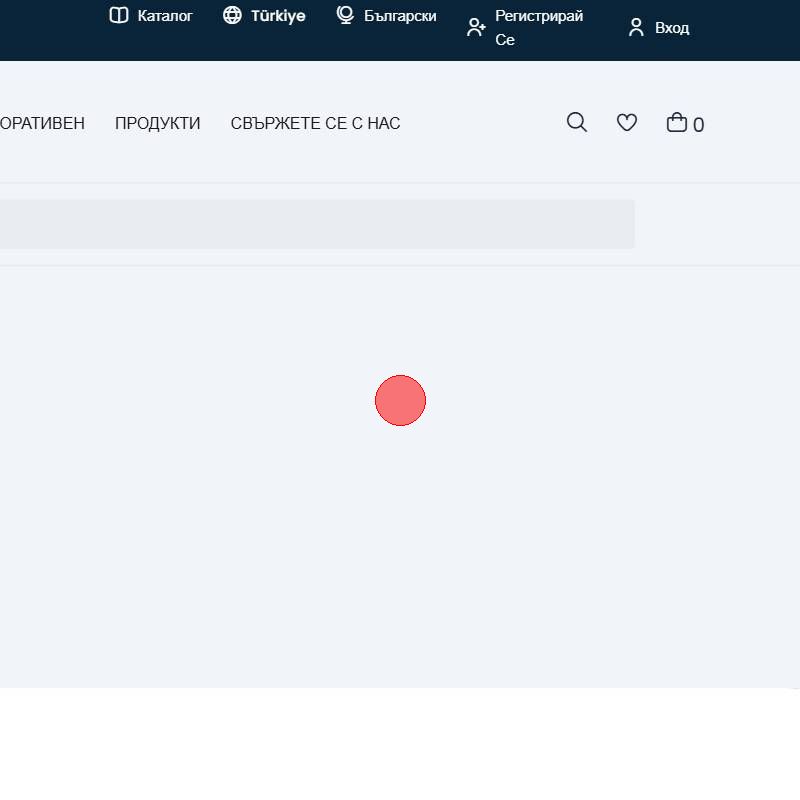Open the ПРОДУКТИ menu item
This screenshot has height=800, width=800.
pos(157,123)
